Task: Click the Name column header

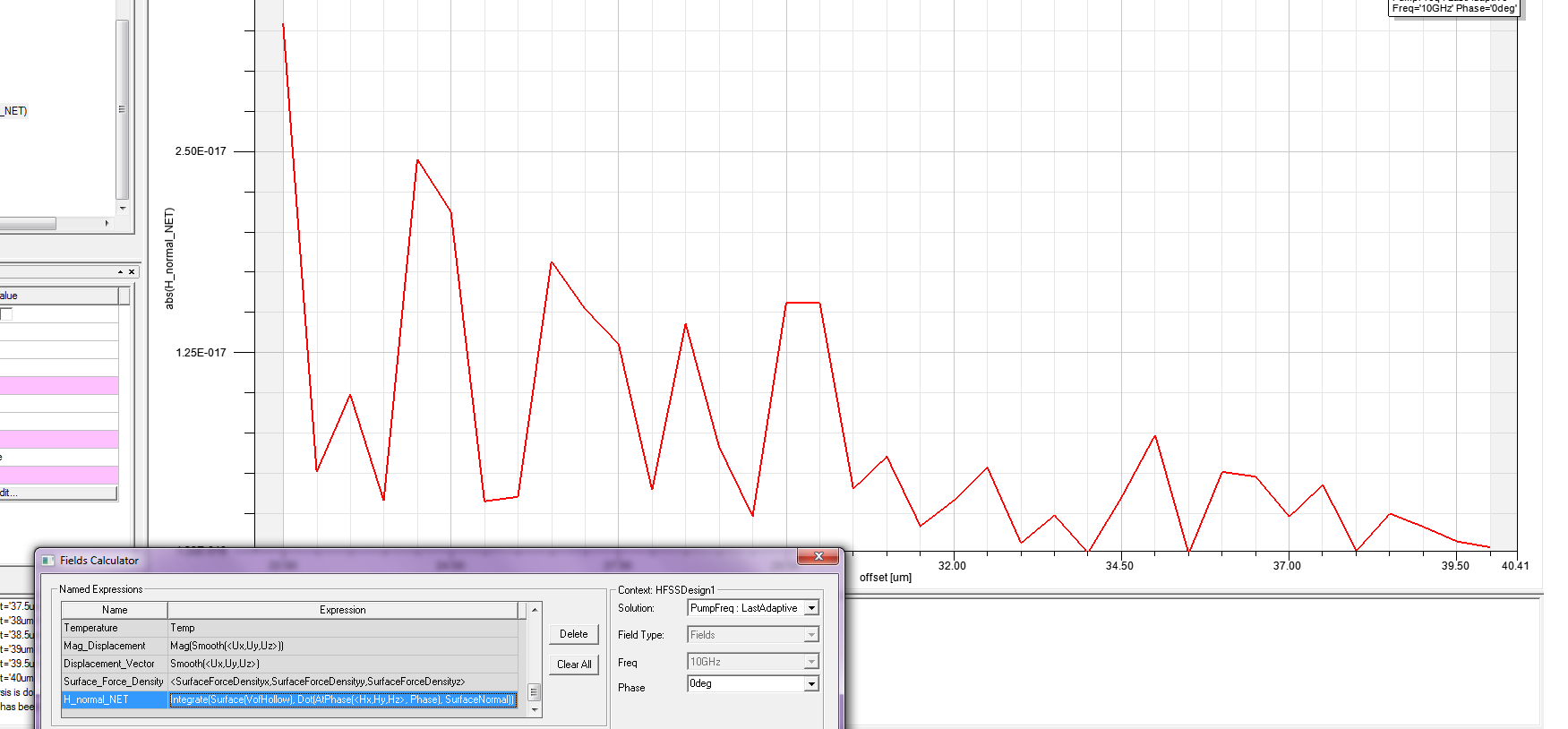Action: [115, 610]
